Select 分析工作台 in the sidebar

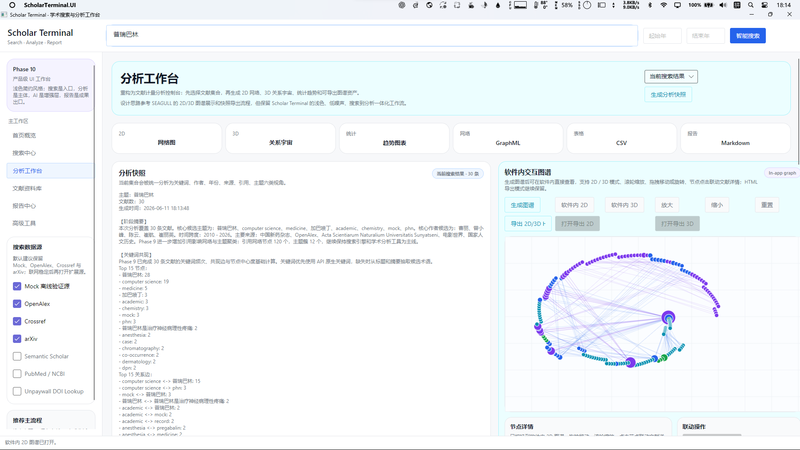tap(50, 171)
